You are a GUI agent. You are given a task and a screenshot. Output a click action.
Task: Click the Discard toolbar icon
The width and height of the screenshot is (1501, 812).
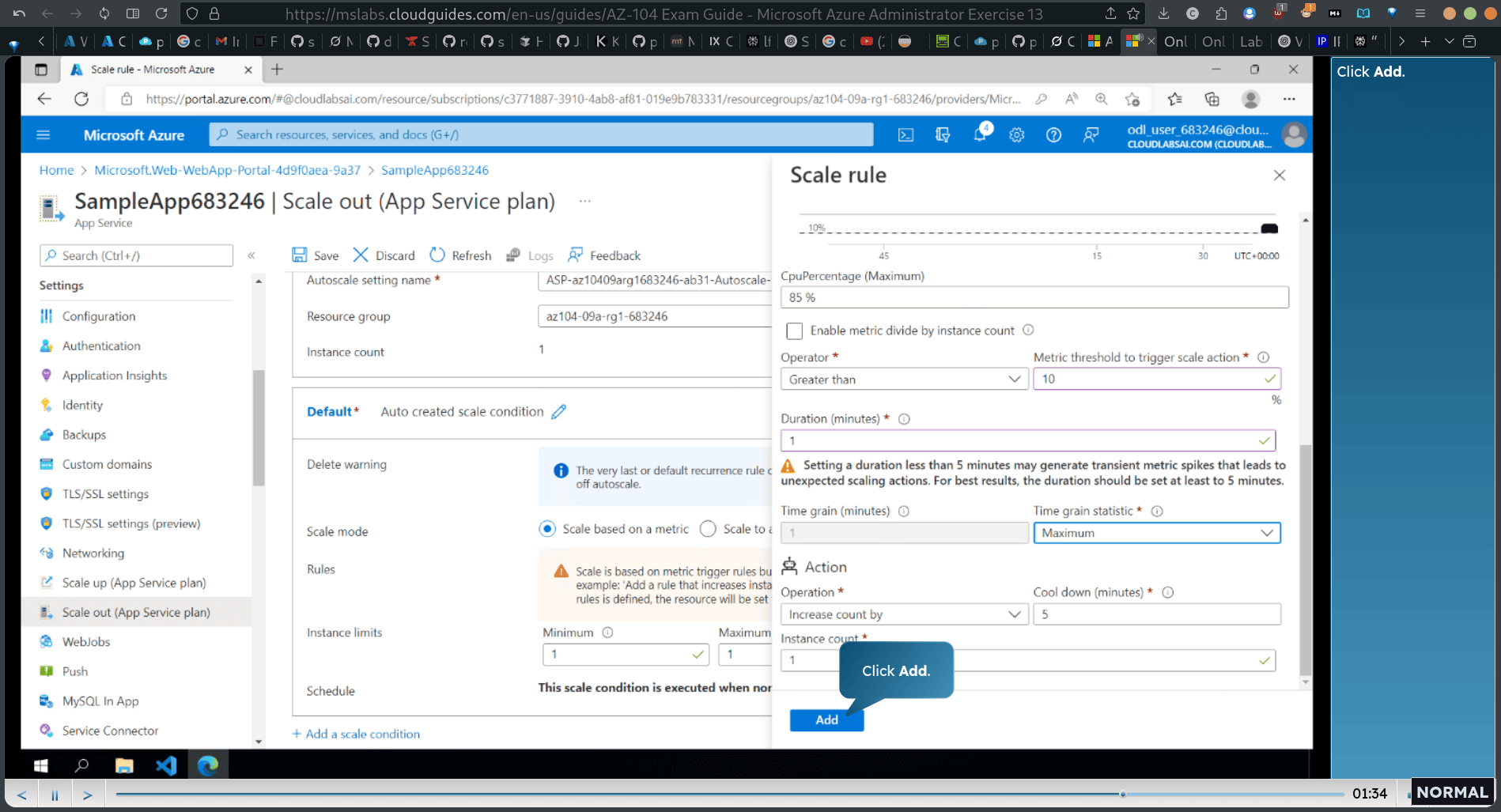(361, 255)
